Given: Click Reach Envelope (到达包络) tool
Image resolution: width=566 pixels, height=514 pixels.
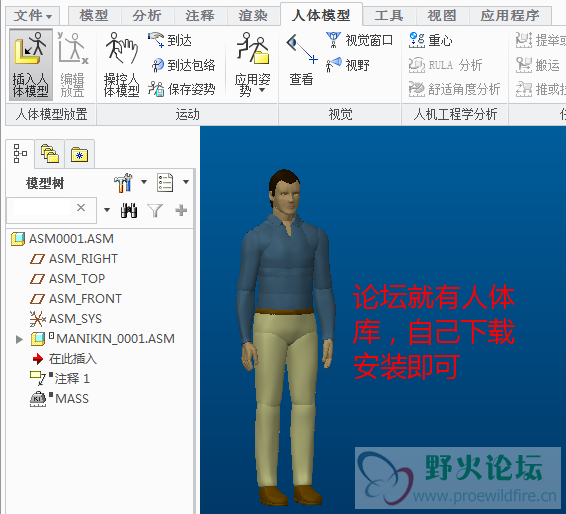Looking at the screenshot, I should [183, 65].
